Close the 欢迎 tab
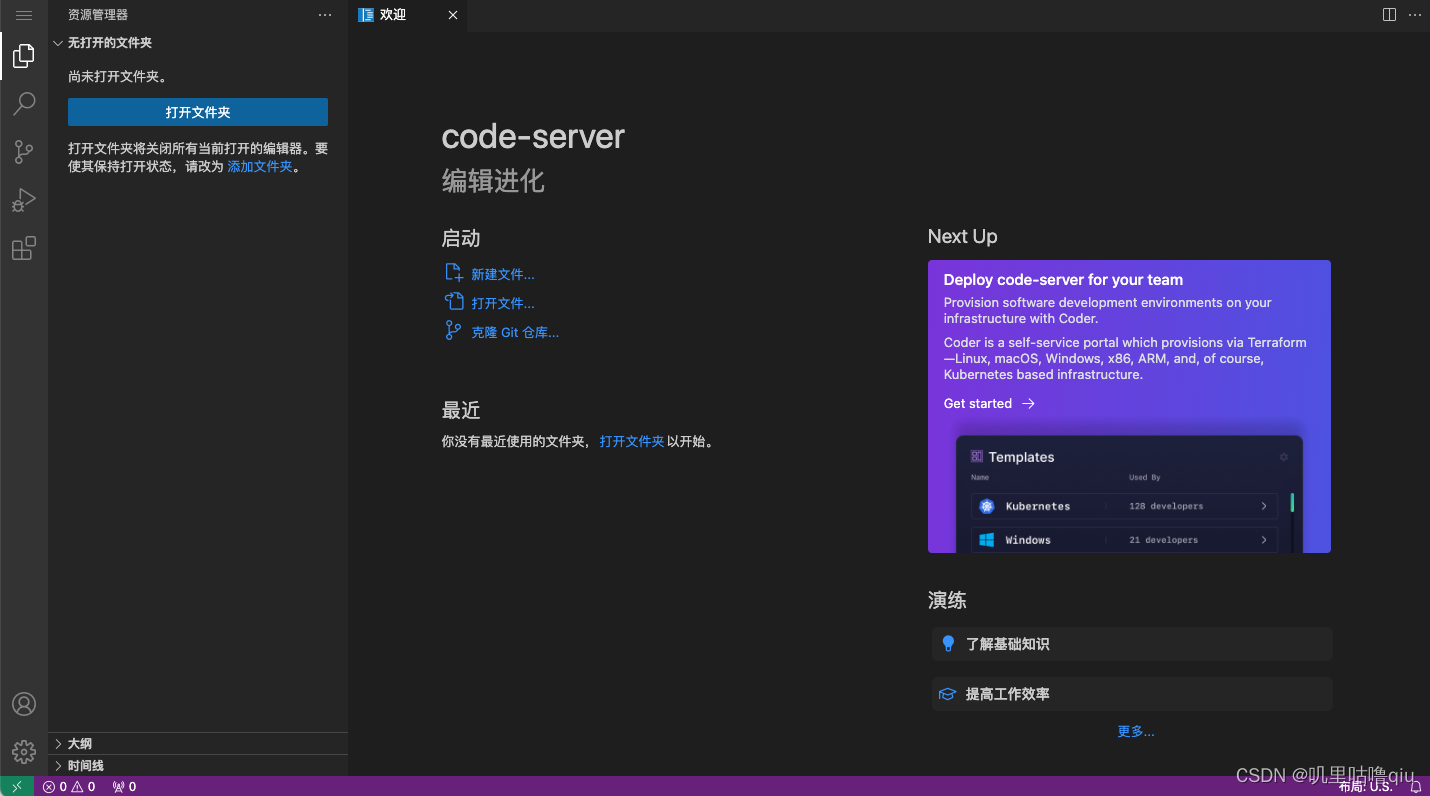 click(453, 15)
